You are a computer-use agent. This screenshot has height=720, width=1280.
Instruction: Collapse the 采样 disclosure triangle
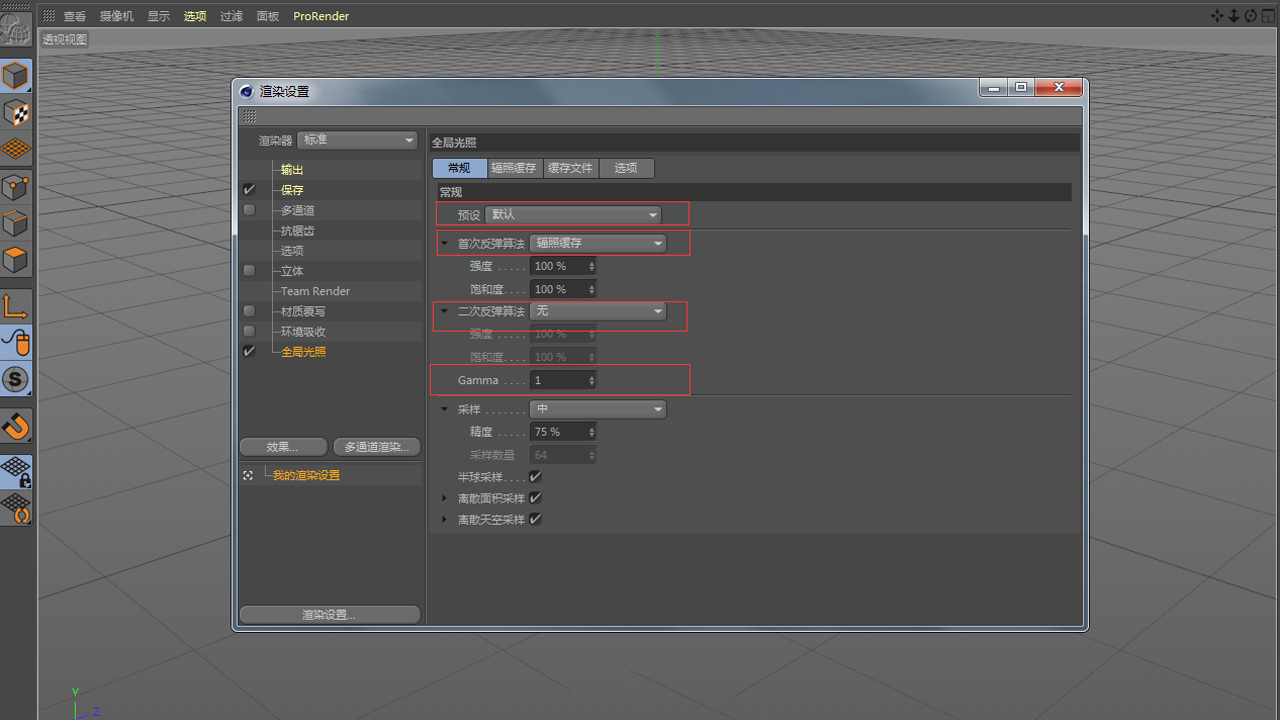coord(445,409)
